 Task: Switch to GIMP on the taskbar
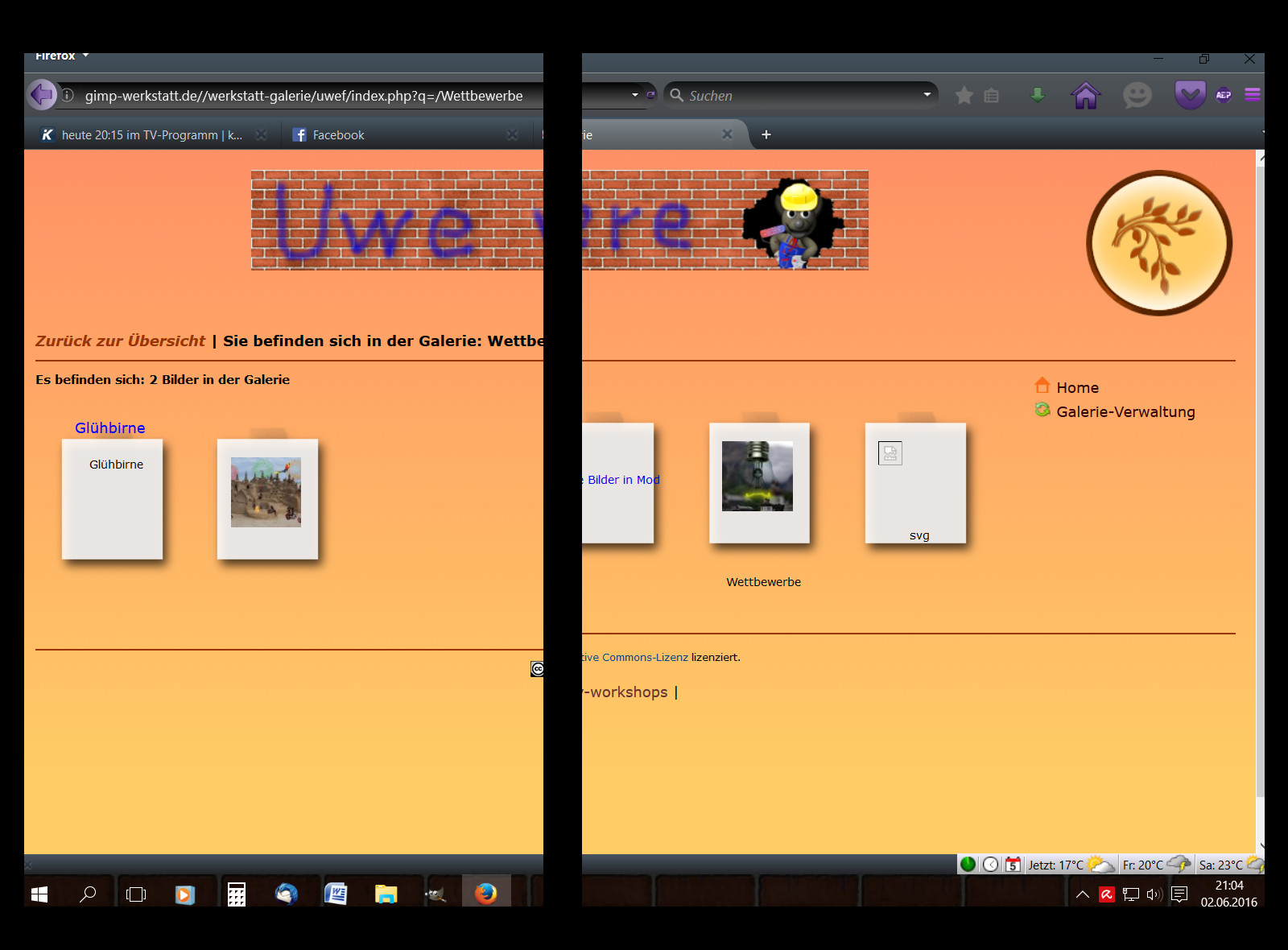436,894
